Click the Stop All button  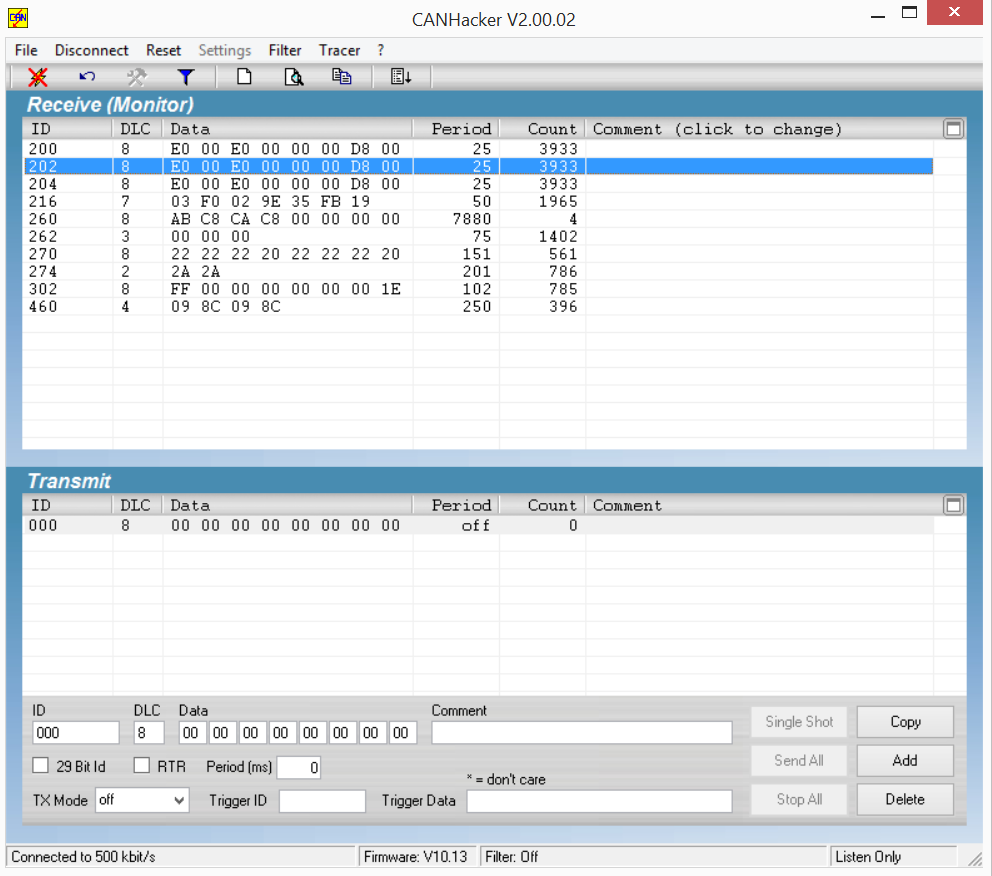pos(799,799)
